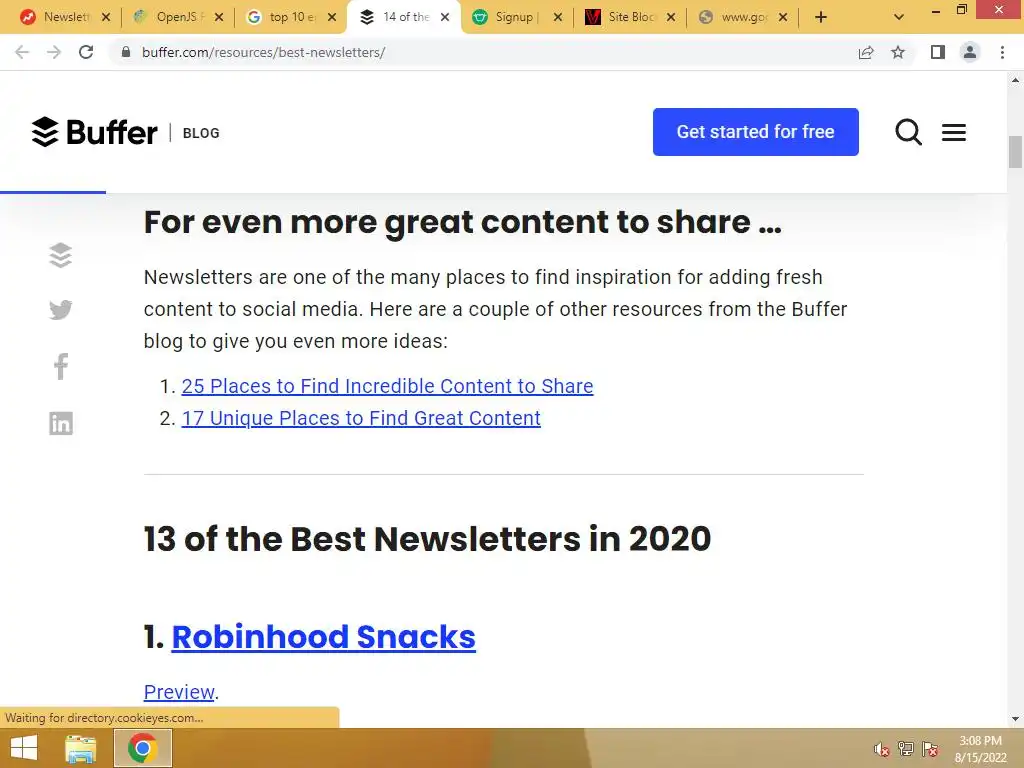Click the page vertical scrollbar thumb

[1015, 152]
